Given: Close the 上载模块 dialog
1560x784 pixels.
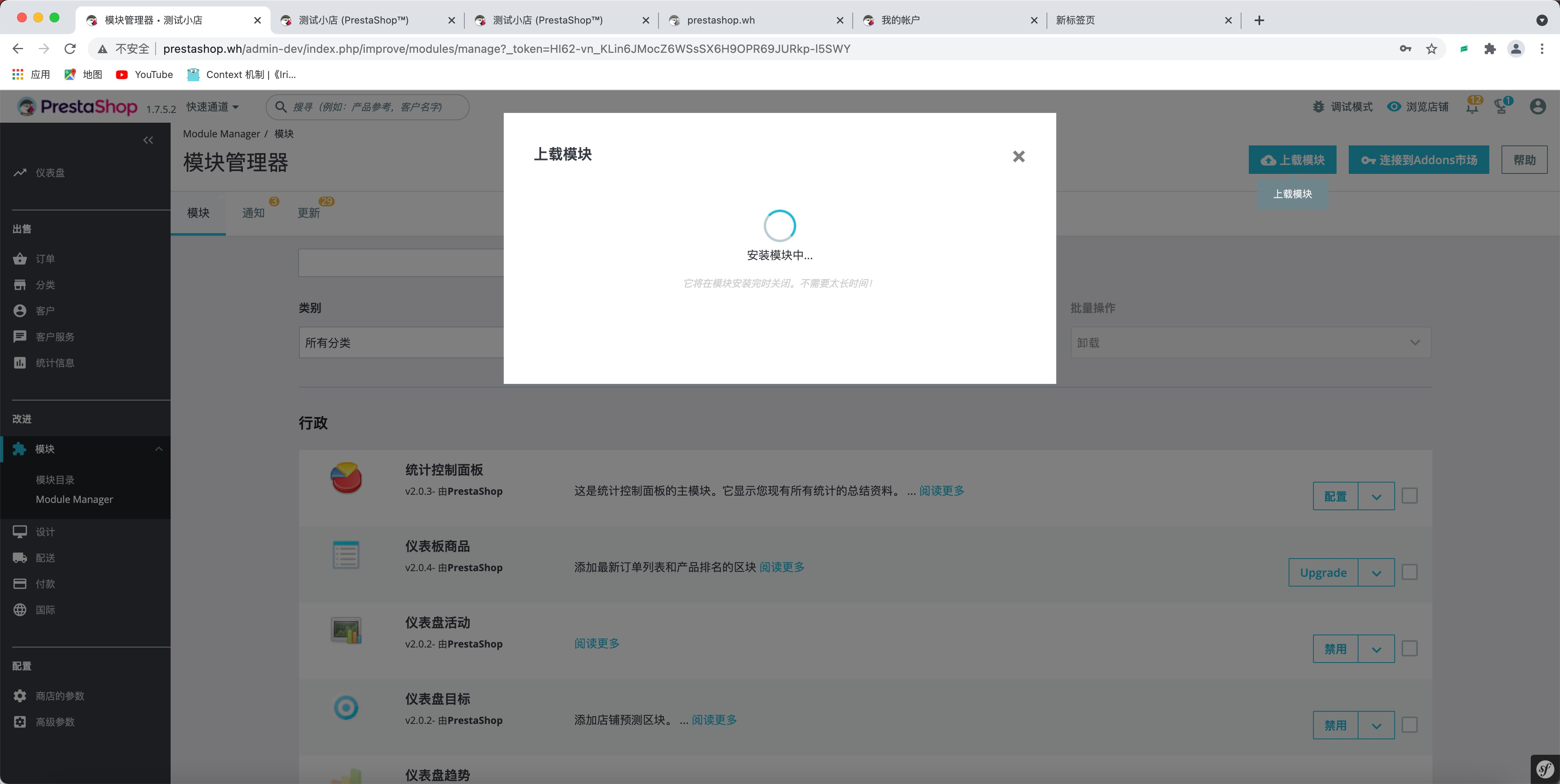Looking at the screenshot, I should pos(1018,156).
